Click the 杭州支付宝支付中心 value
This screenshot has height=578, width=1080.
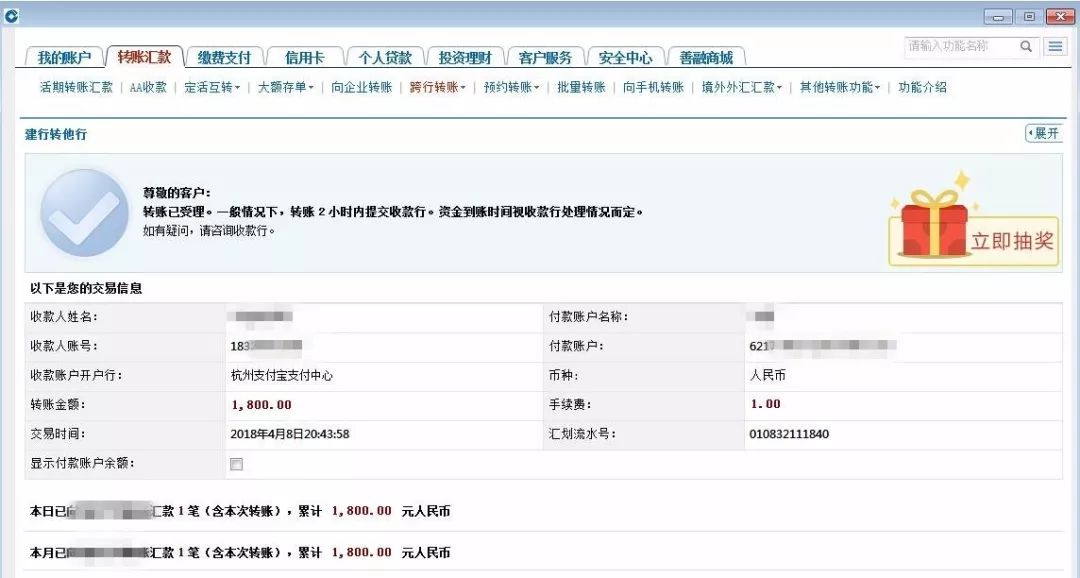(282, 375)
